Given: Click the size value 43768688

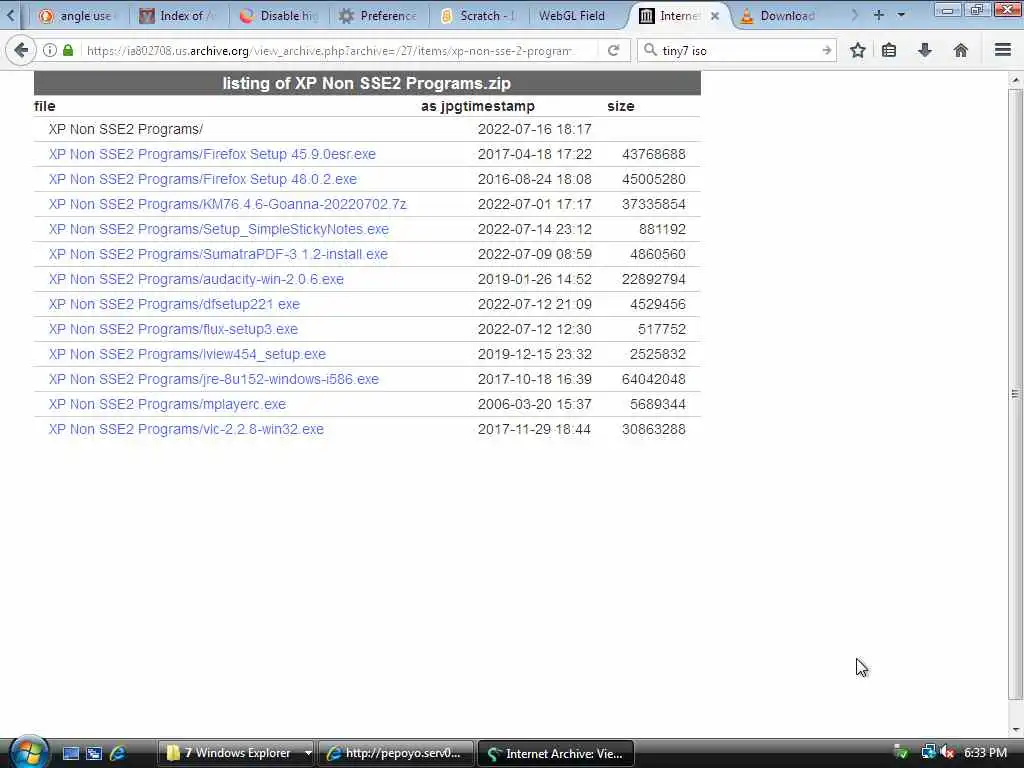Looking at the screenshot, I should (x=654, y=154).
